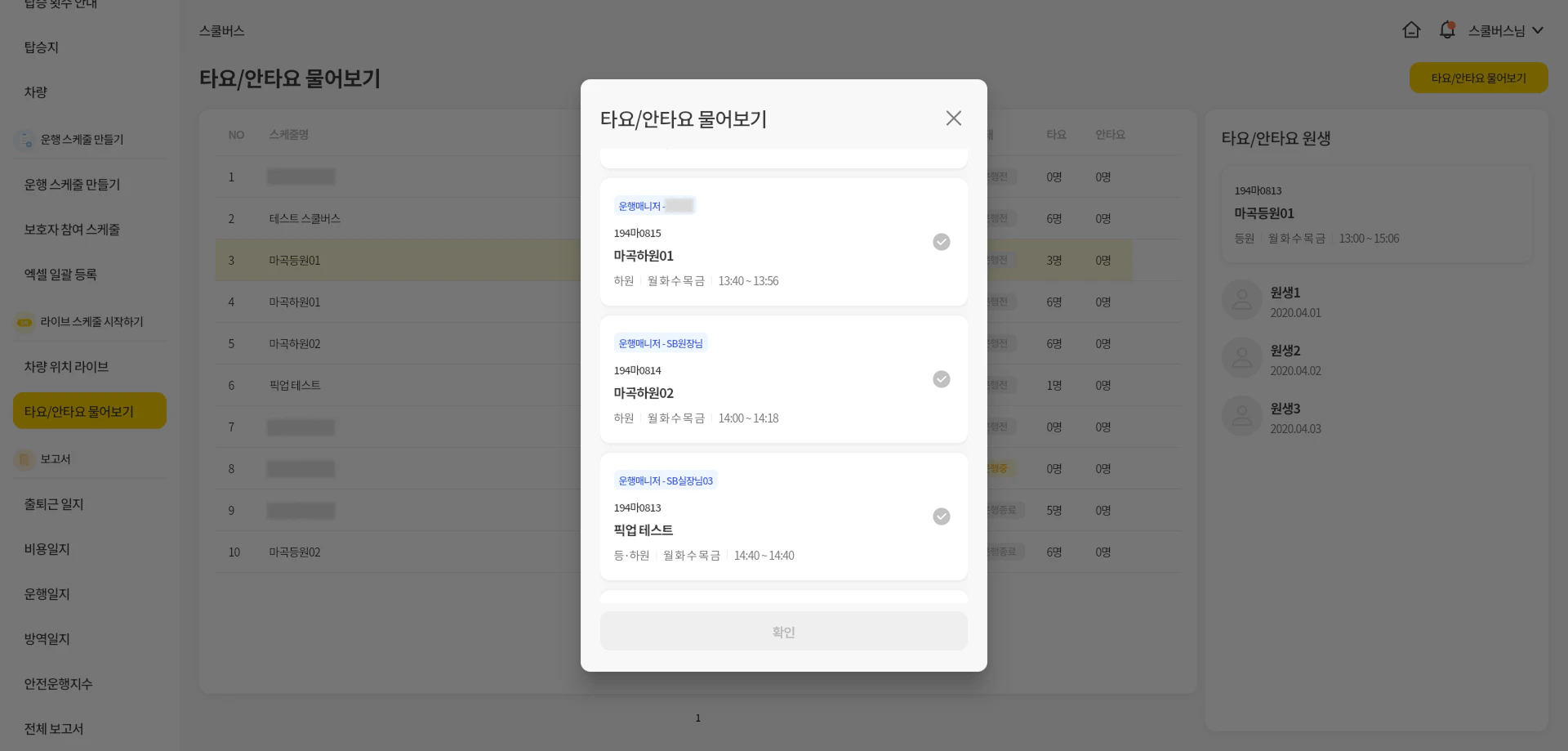
Task: Click 원생3 profile avatar
Action: point(1241,416)
